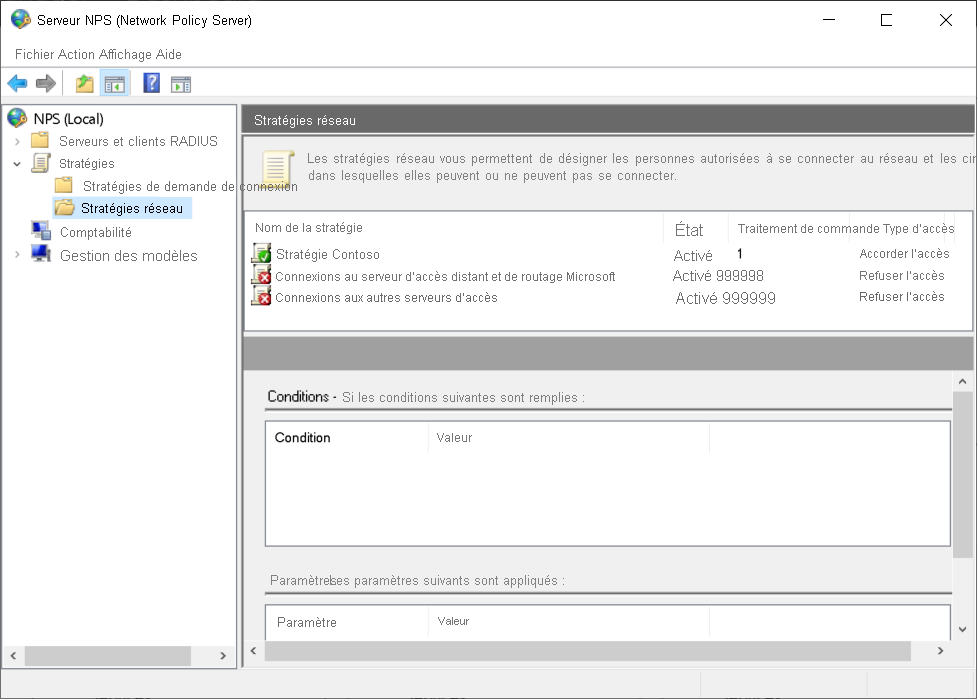The height and width of the screenshot is (699, 977).
Task: Click tree pane scroll left arrow
Action: (x=13, y=655)
